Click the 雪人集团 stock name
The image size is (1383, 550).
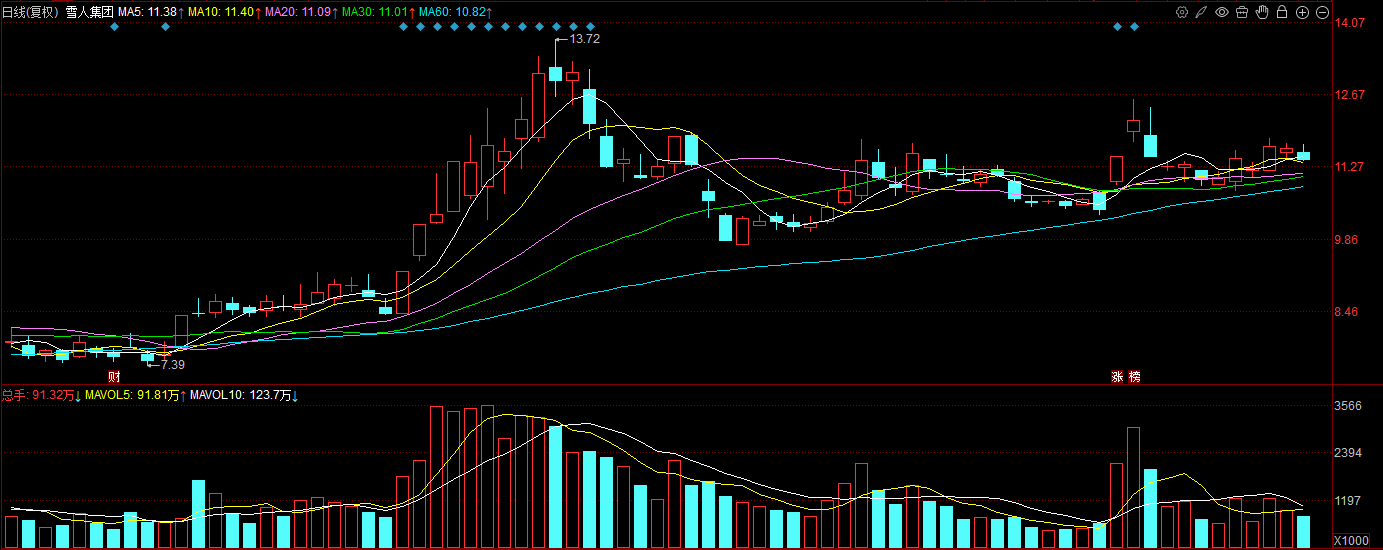[x=90, y=11]
